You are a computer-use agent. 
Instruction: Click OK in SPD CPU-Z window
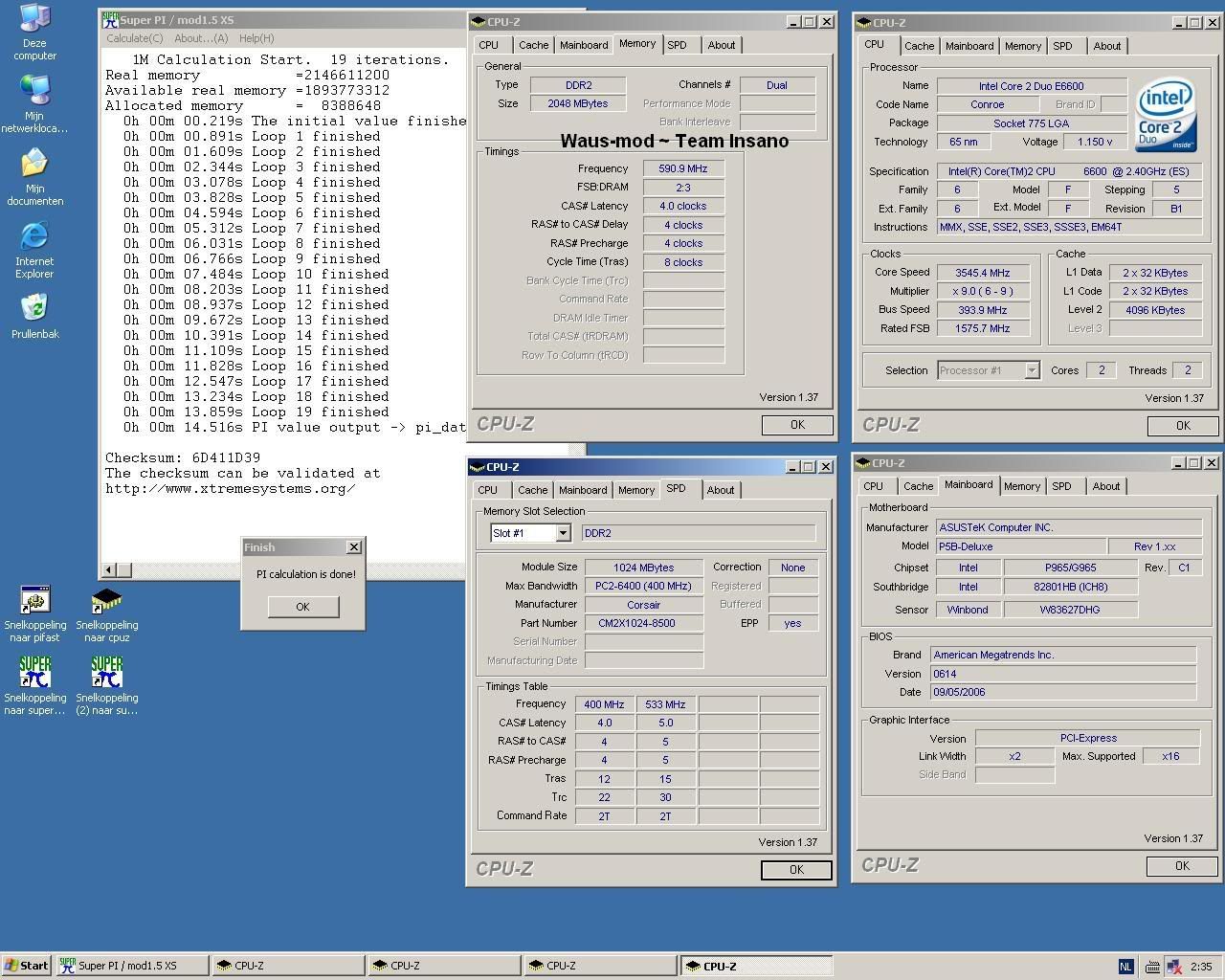(x=796, y=870)
